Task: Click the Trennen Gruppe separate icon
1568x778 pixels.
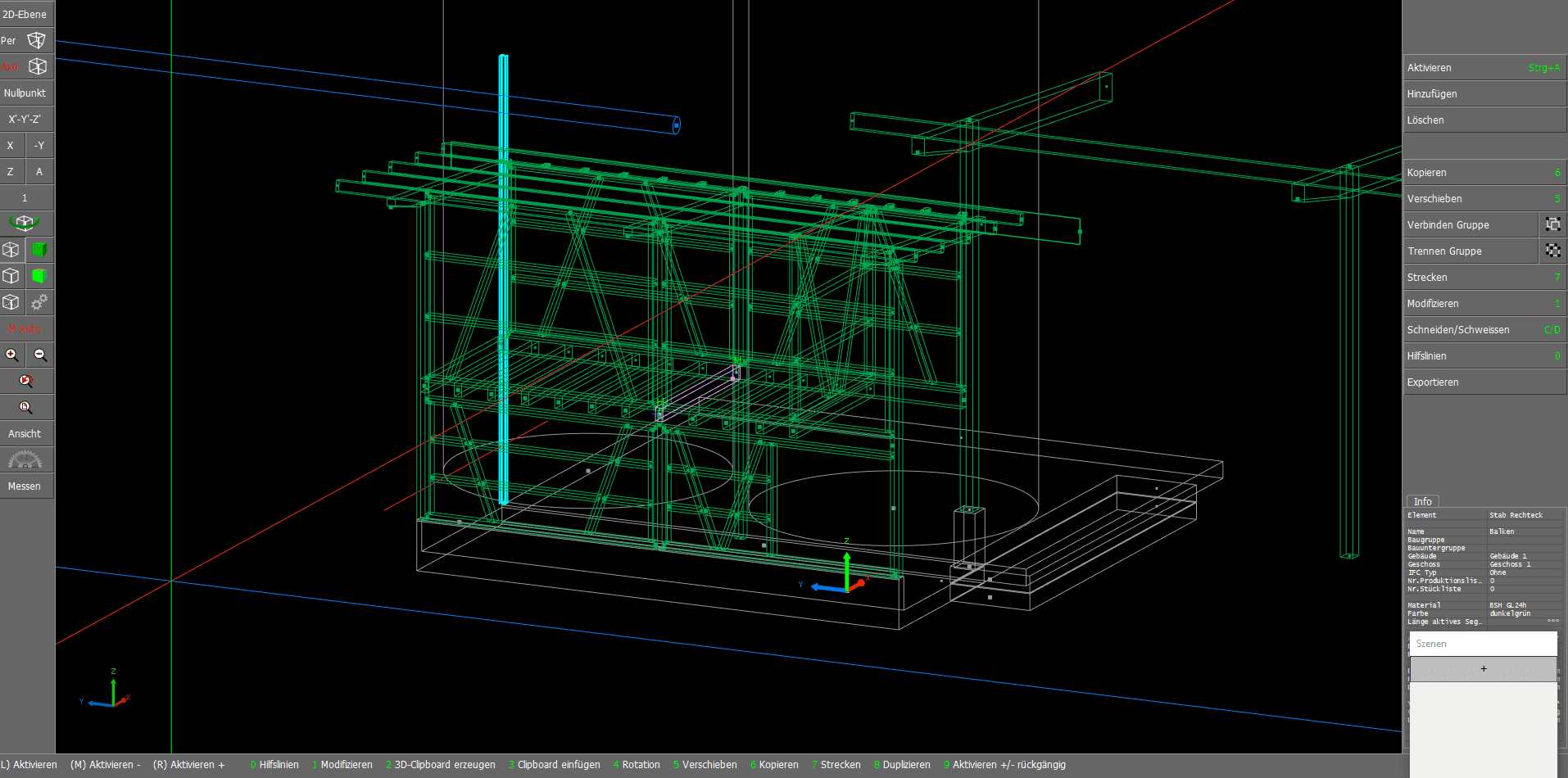Action: coord(1552,251)
